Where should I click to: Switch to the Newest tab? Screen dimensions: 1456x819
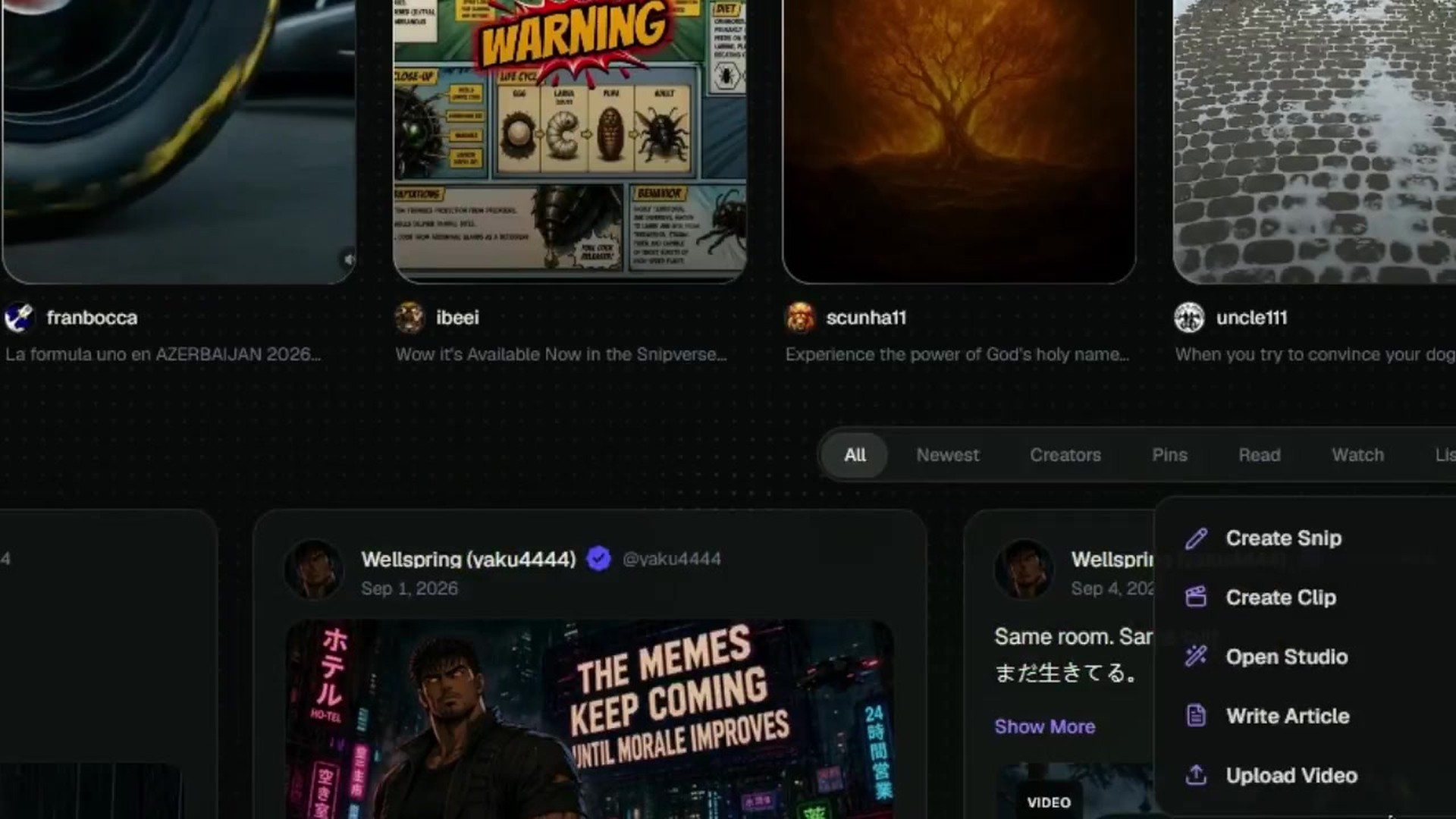pyautogui.click(x=947, y=455)
